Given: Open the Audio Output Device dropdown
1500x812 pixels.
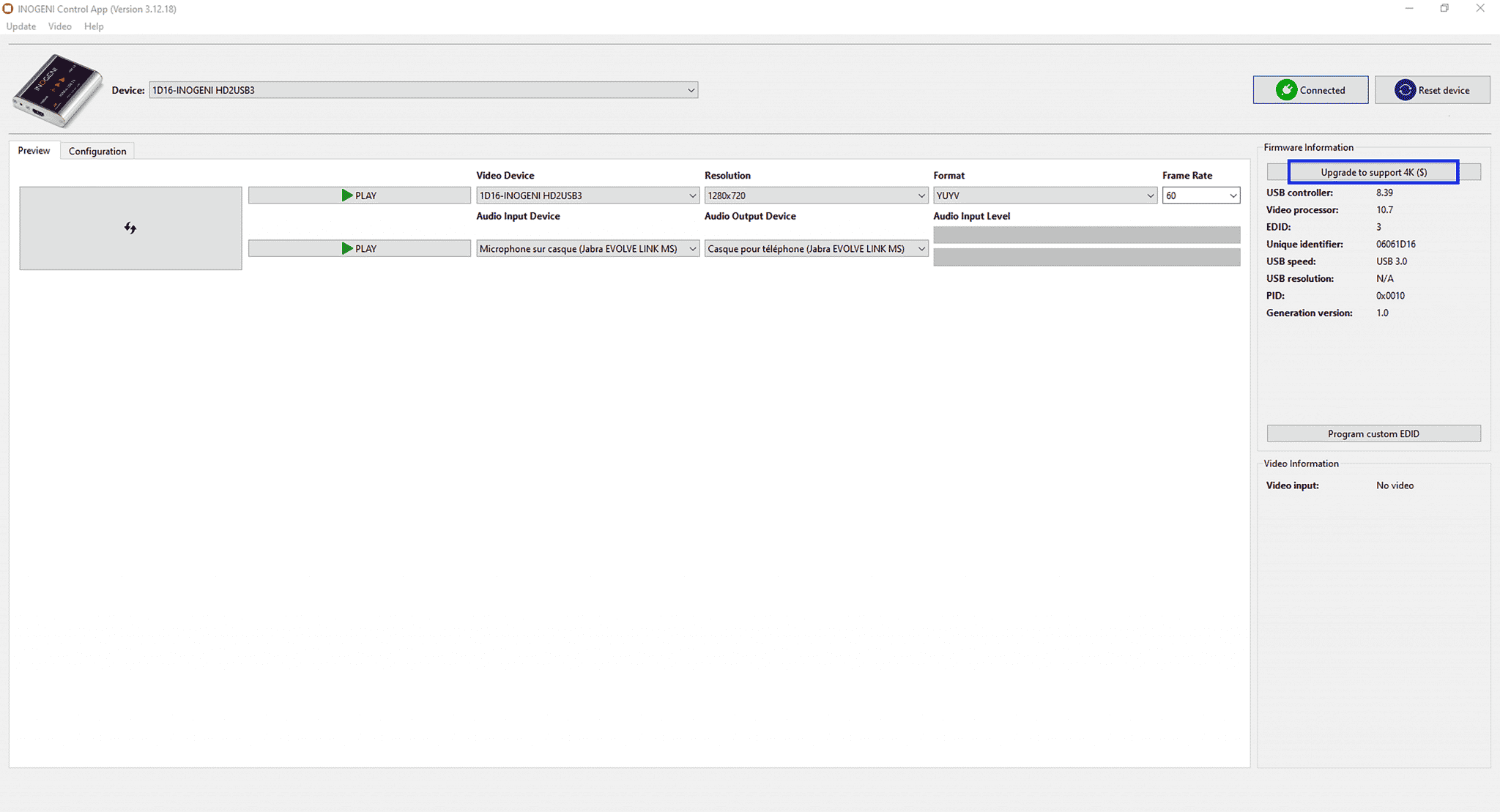Looking at the screenshot, I should (x=815, y=249).
